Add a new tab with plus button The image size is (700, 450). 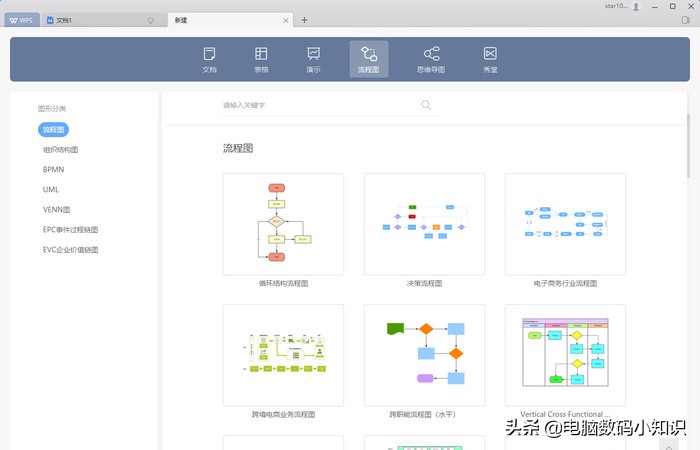pyautogui.click(x=304, y=20)
